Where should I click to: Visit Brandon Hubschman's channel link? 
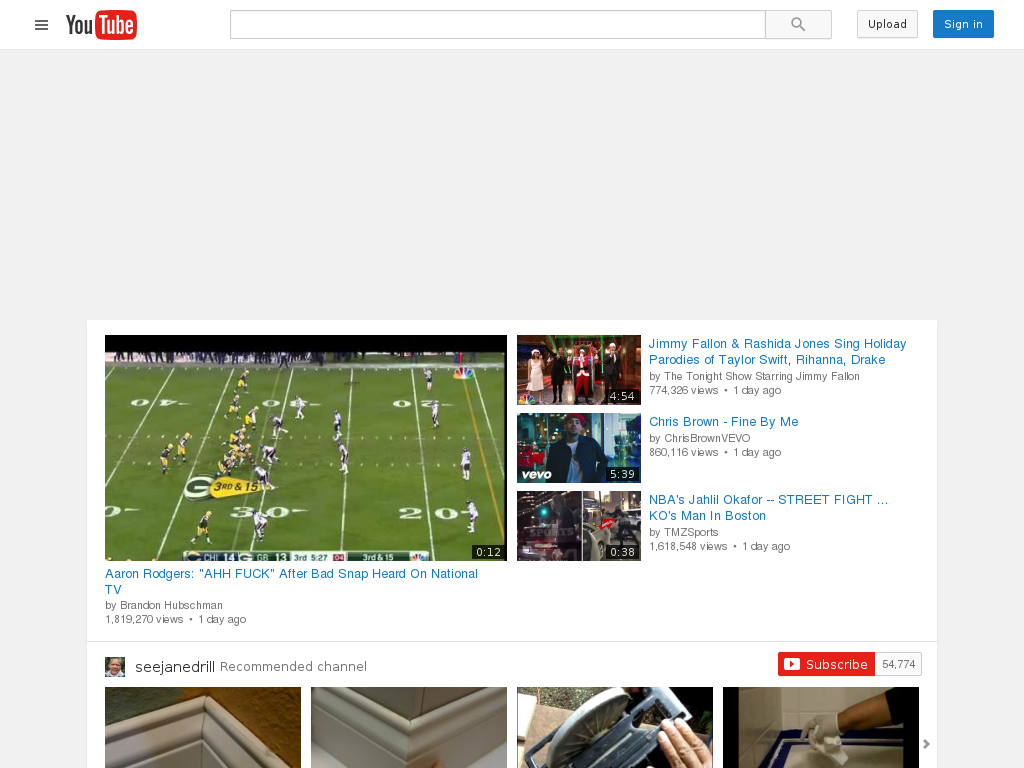[x=171, y=605]
